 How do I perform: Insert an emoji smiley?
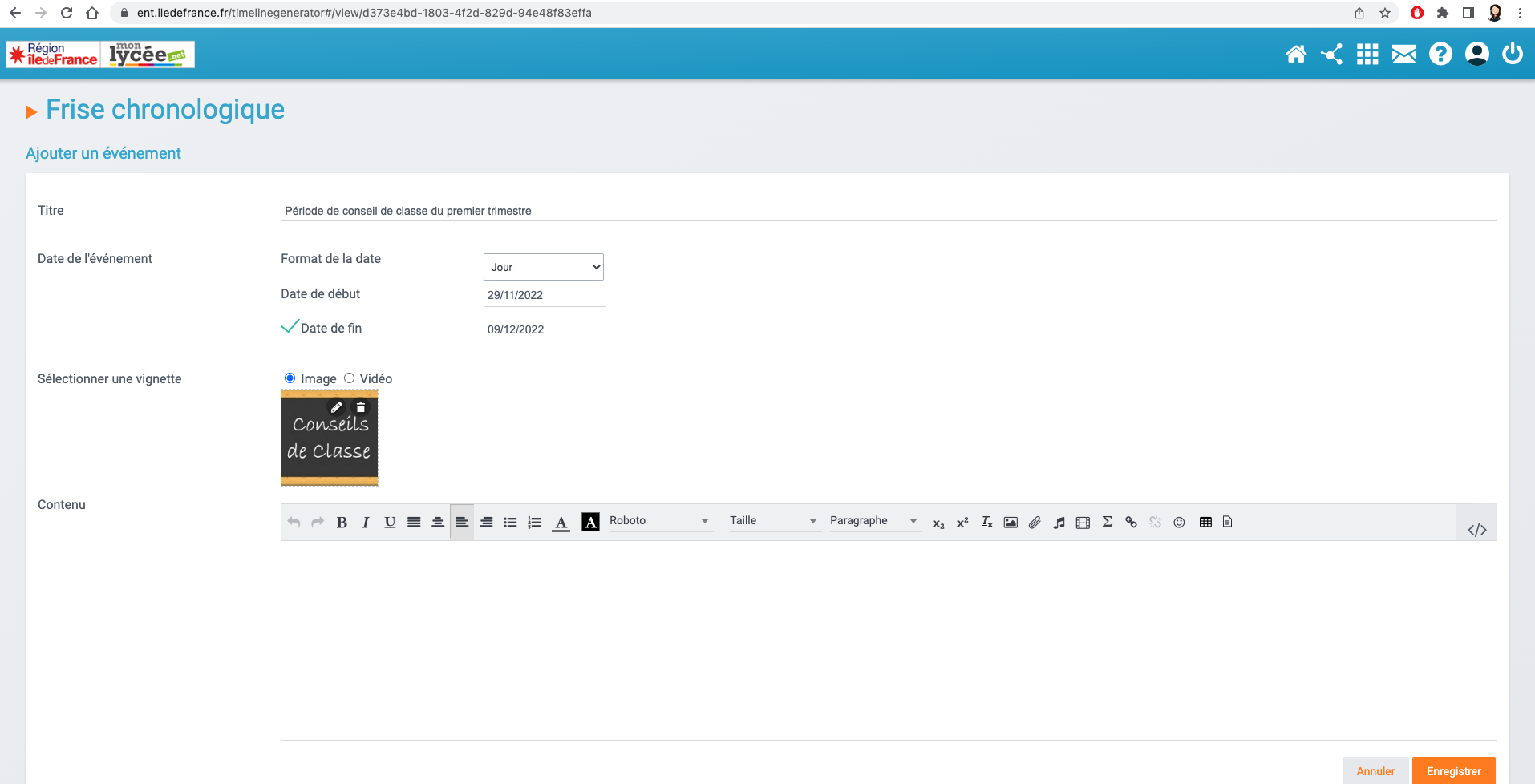[x=1179, y=523]
